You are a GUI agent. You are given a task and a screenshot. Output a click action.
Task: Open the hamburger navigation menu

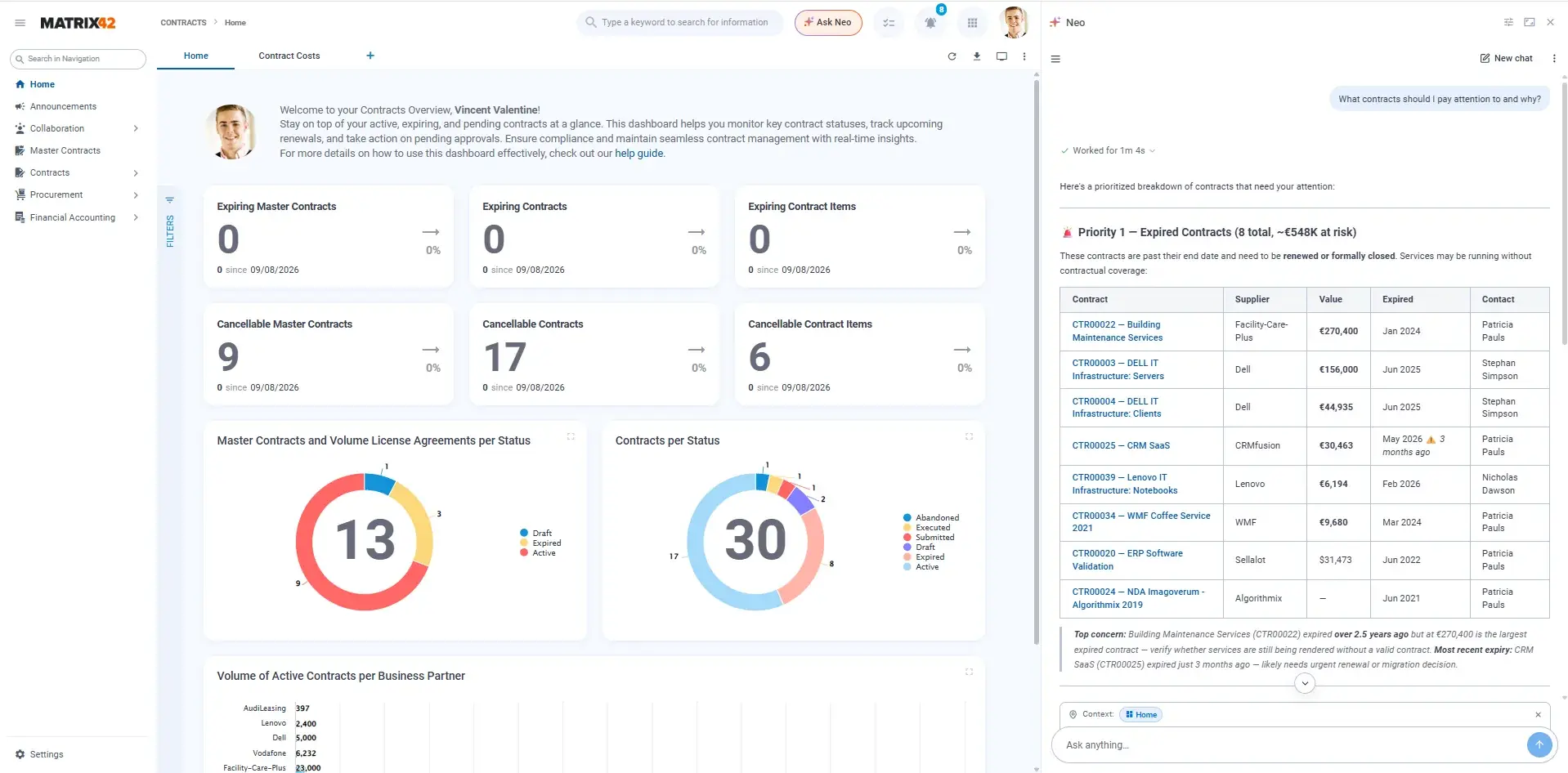[x=20, y=23]
